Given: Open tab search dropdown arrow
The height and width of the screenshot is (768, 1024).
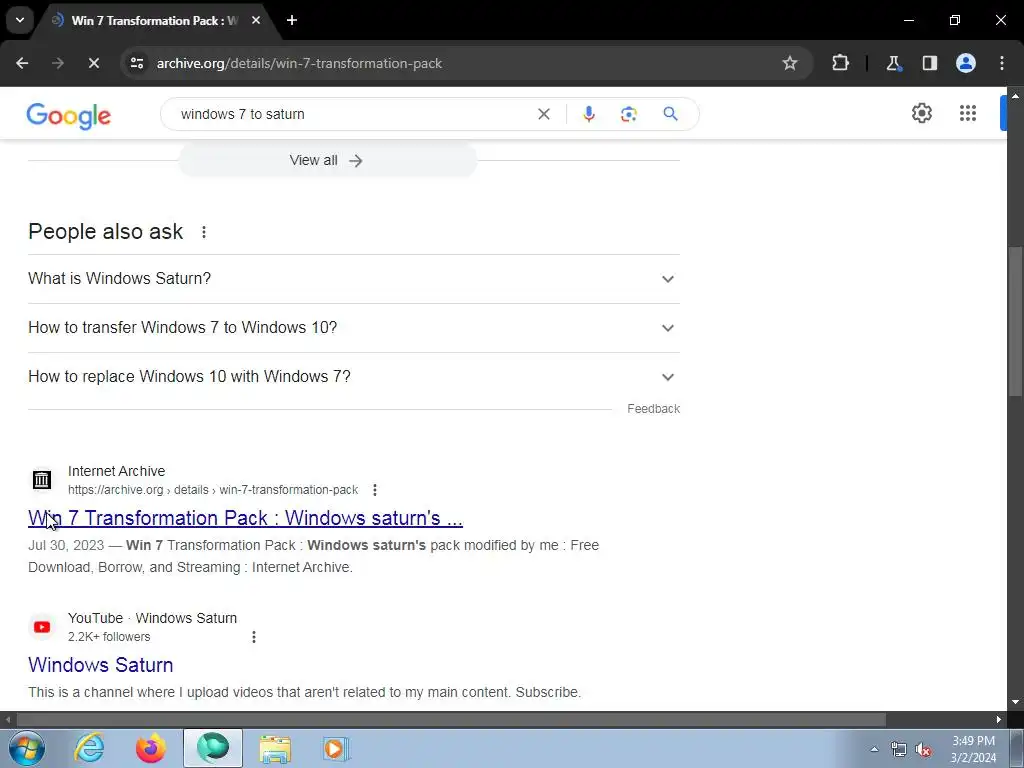Looking at the screenshot, I should pyautogui.click(x=20, y=20).
